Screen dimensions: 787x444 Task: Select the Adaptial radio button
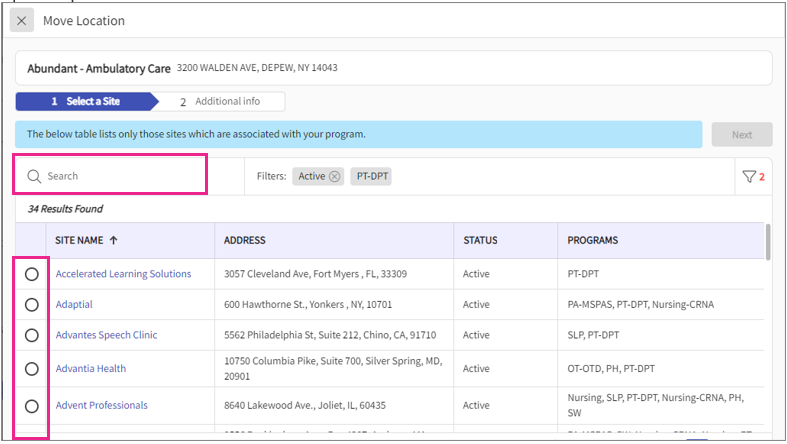[32, 304]
